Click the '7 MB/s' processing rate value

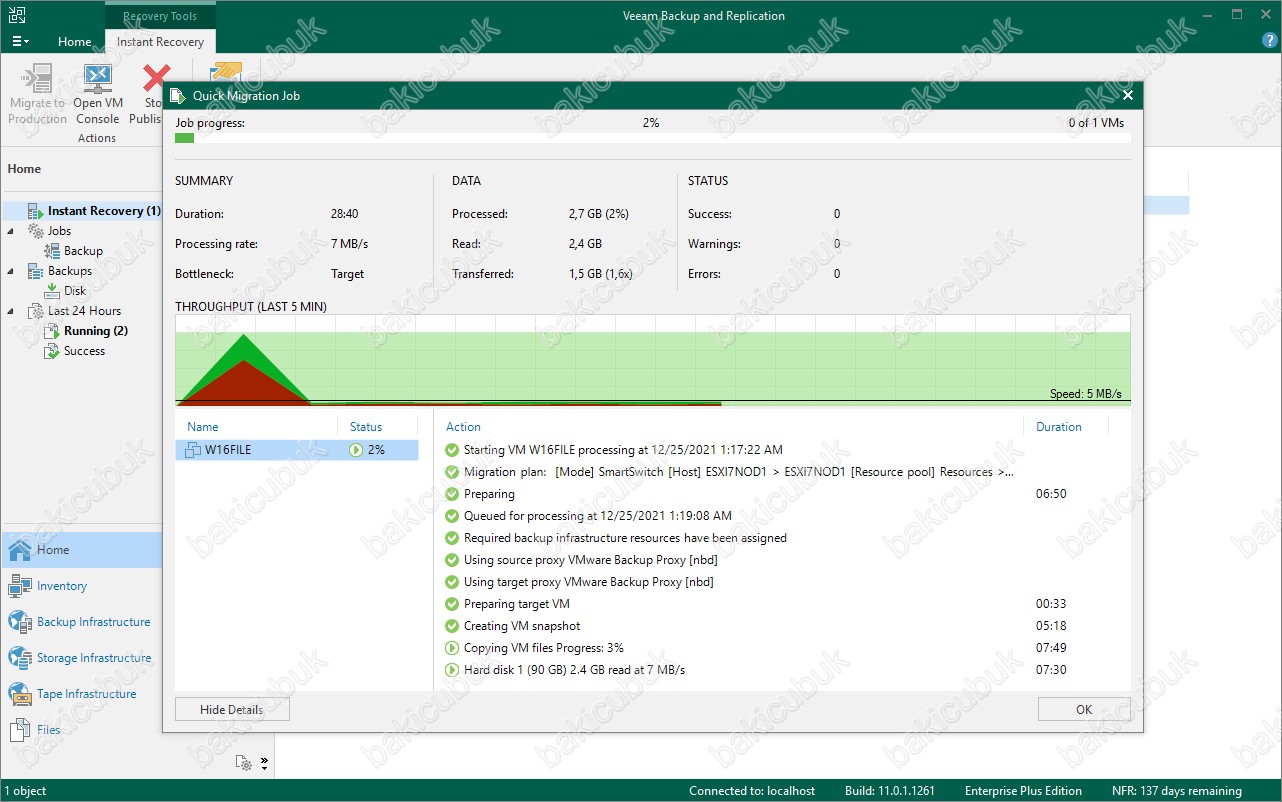tap(350, 244)
